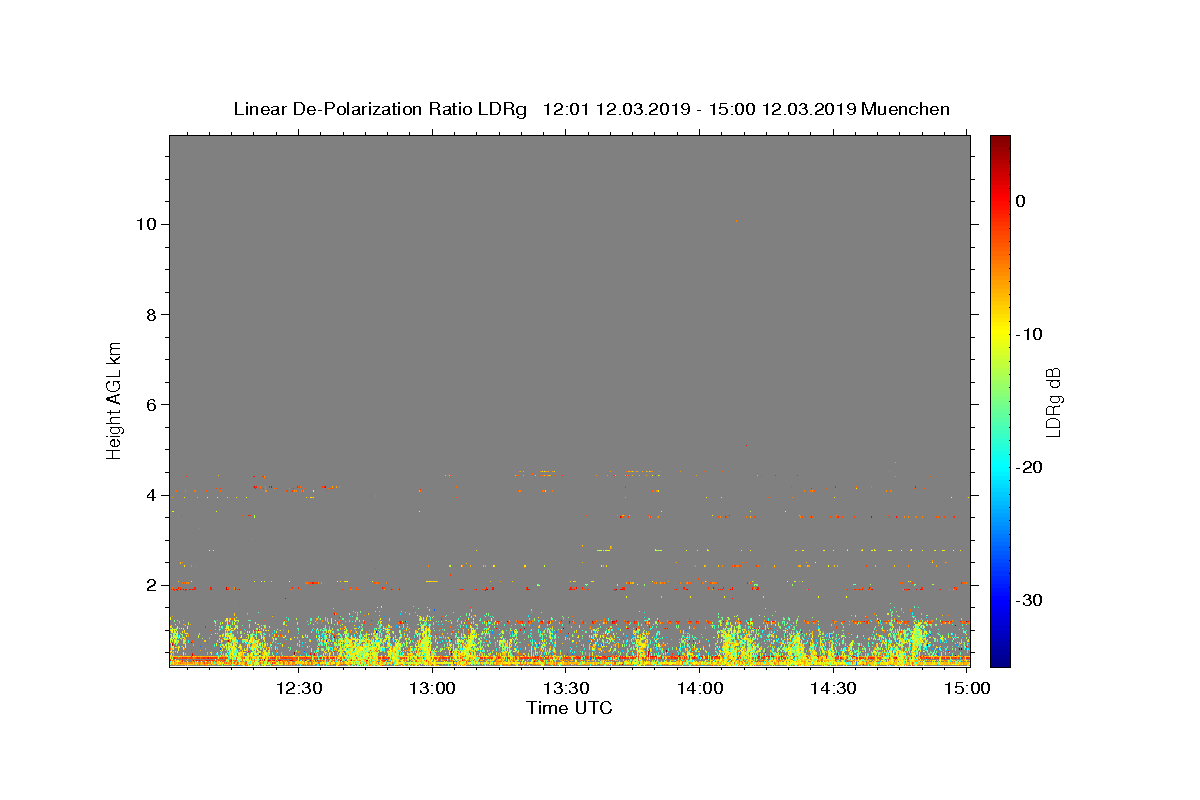Click the '6' km height tick label
Screen dimensions: 1200x800
tap(152, 405)
